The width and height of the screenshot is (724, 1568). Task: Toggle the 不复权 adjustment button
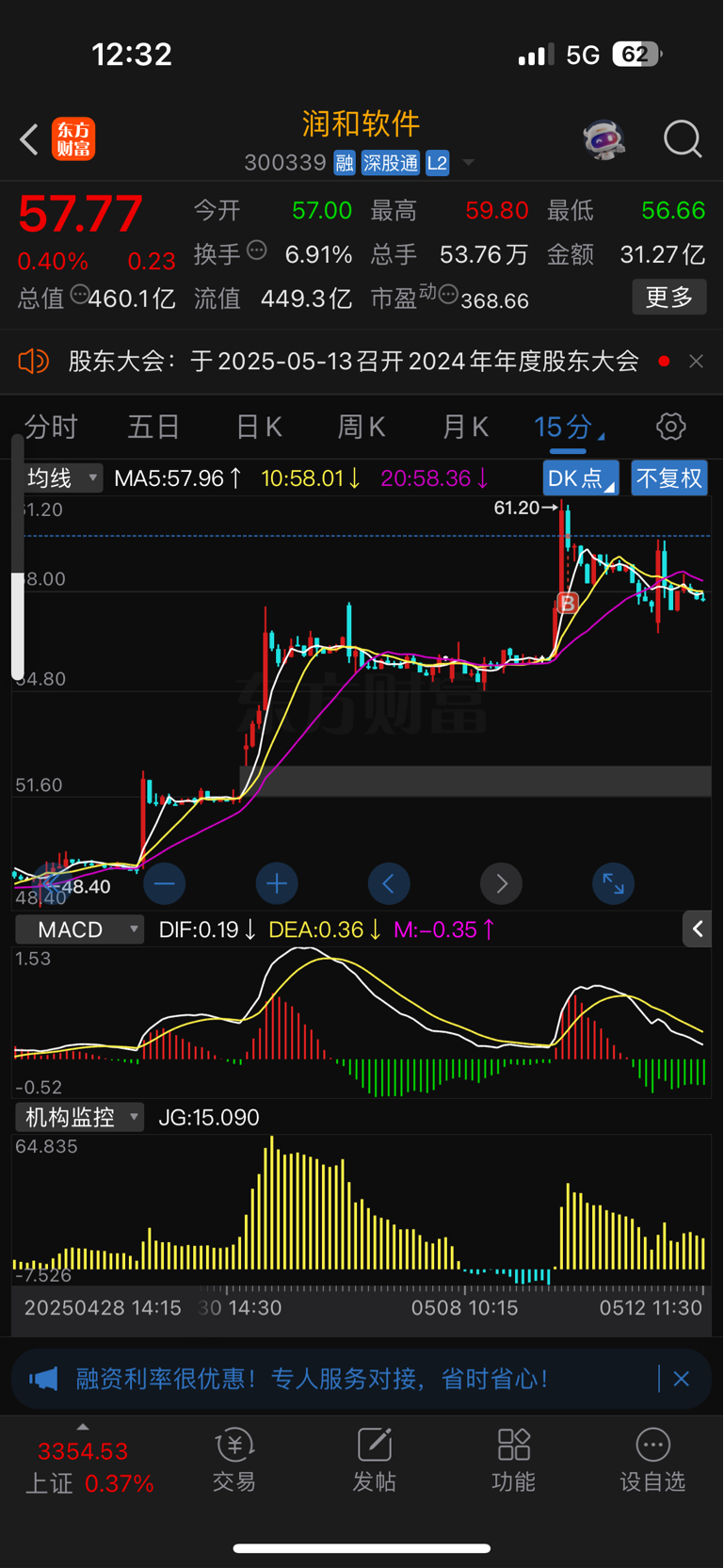[669, 478]
